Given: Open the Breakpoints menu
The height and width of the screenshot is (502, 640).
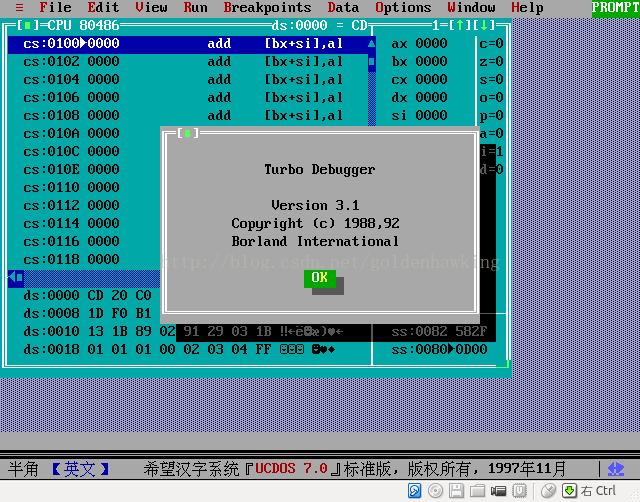Looking at the screenshot, I should (267, 8).
